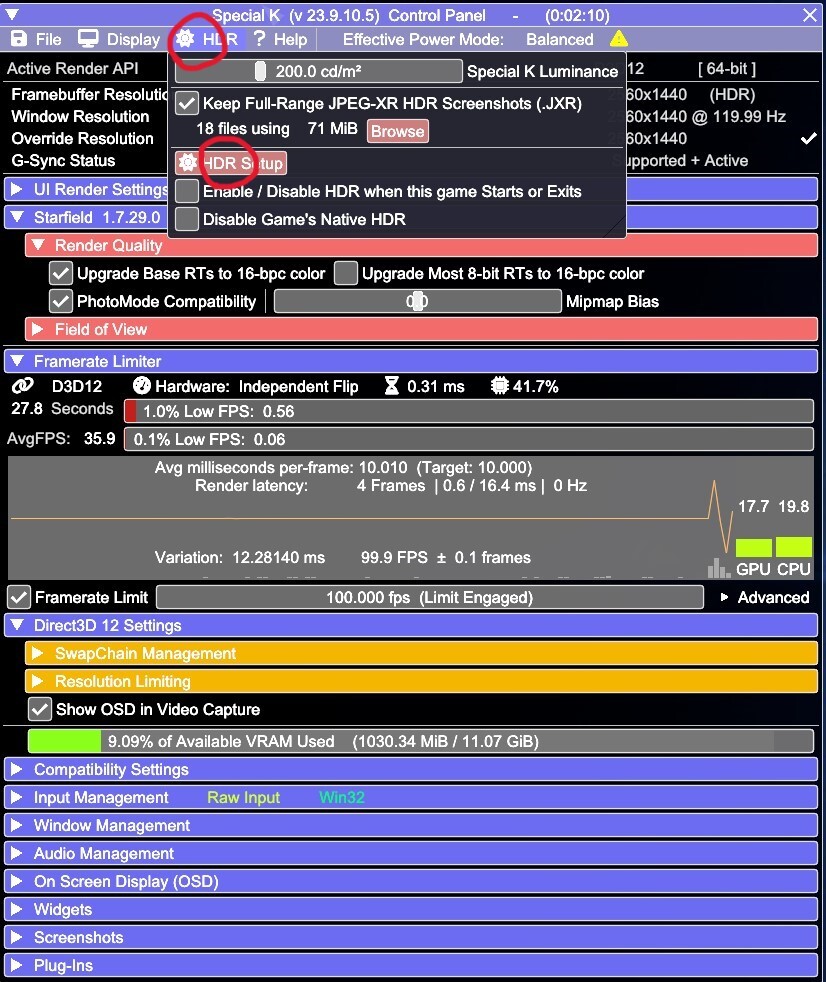Toggle Upgrade Base RTs to 16-bpc color
The height and width of the screenshot is (982, 826).
point(60,274)
